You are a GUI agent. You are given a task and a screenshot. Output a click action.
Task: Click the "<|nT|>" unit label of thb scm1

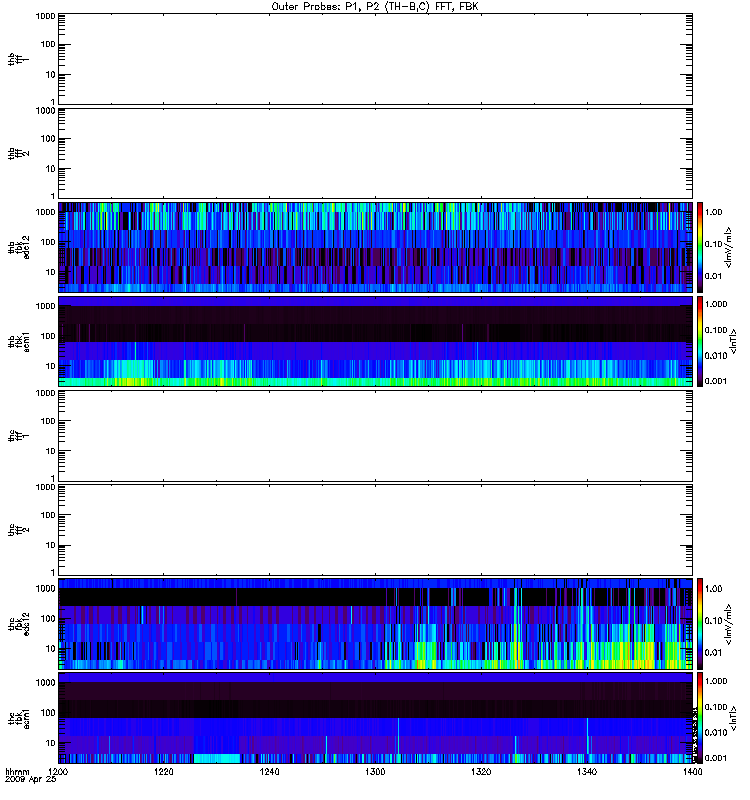click(x=734, y=341)
